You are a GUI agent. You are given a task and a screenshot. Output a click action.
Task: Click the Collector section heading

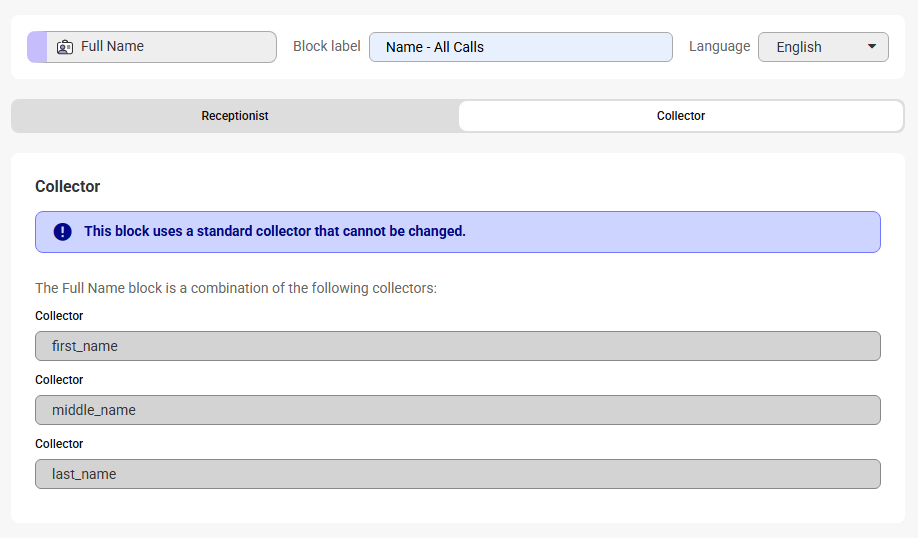point(68,187)
